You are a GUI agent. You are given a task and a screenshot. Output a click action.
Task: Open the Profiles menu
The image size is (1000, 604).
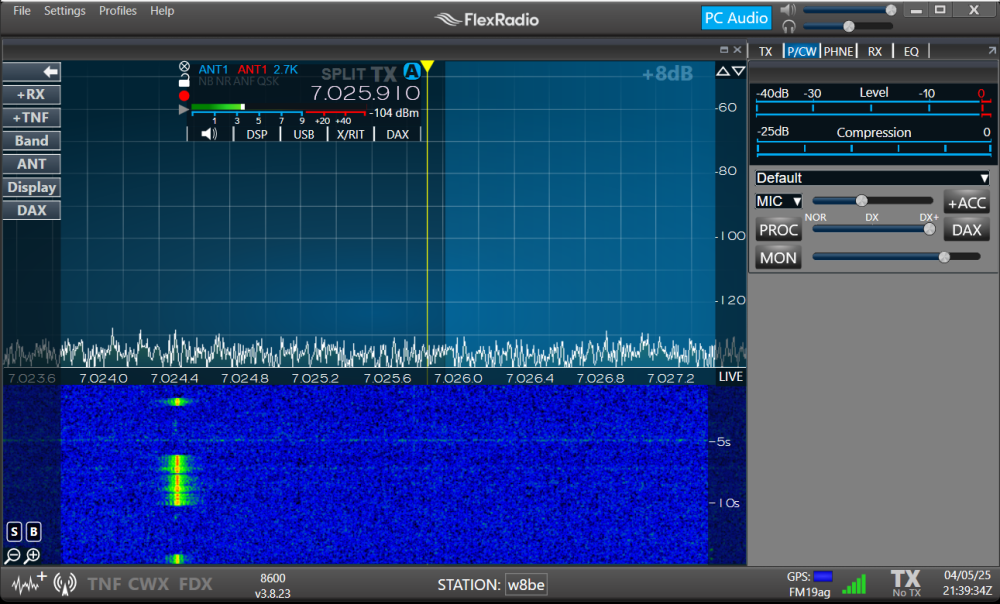117,11
